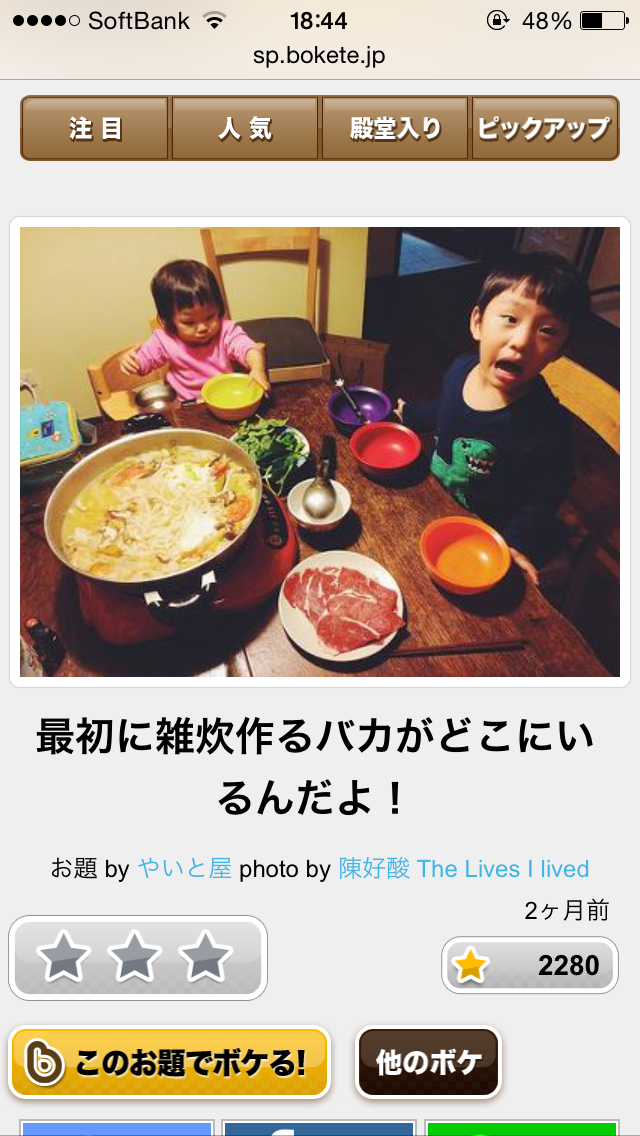This screenshot has height=1136, width=640.
Task: Tap the gold star 2280 count
Action: coord(530,965)
